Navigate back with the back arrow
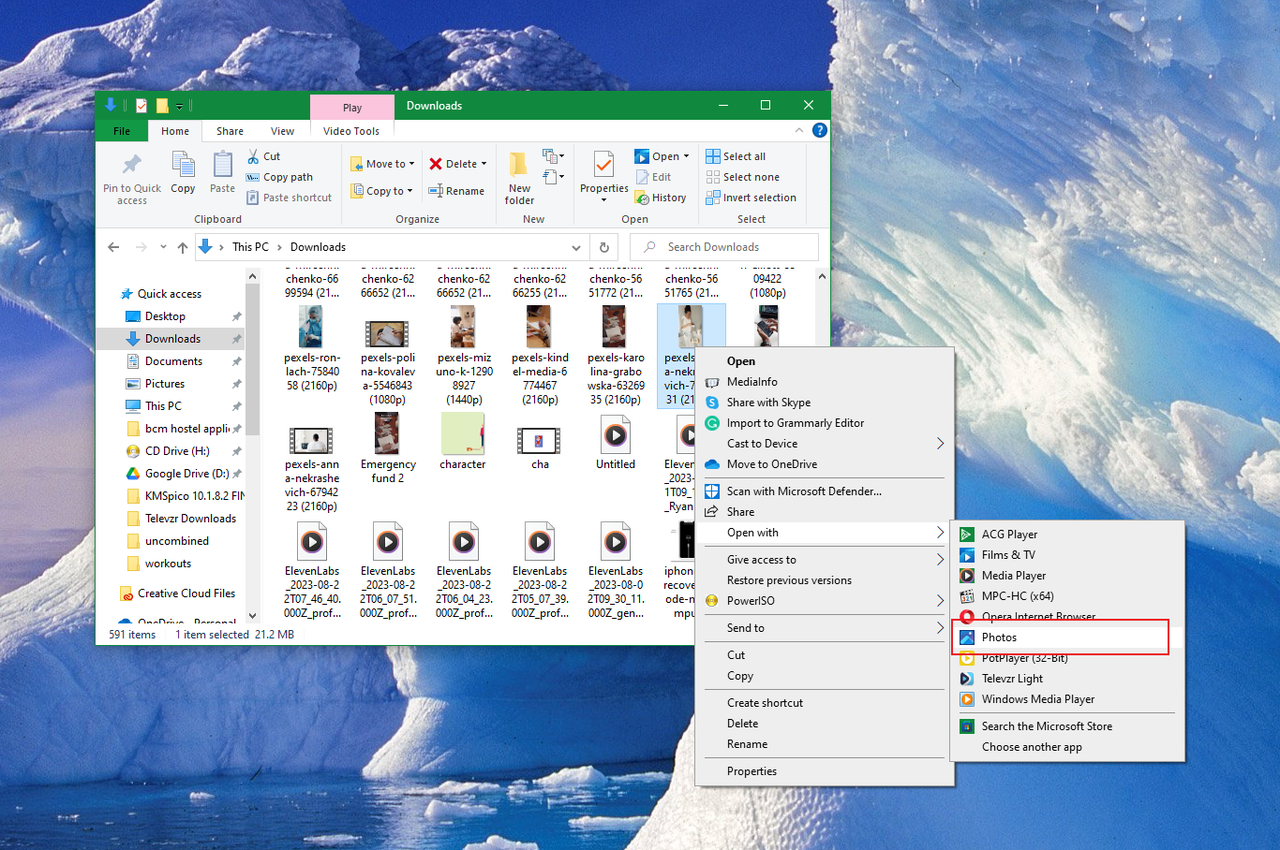Viewport: 1280px width, 850px height. click(113, 247)
